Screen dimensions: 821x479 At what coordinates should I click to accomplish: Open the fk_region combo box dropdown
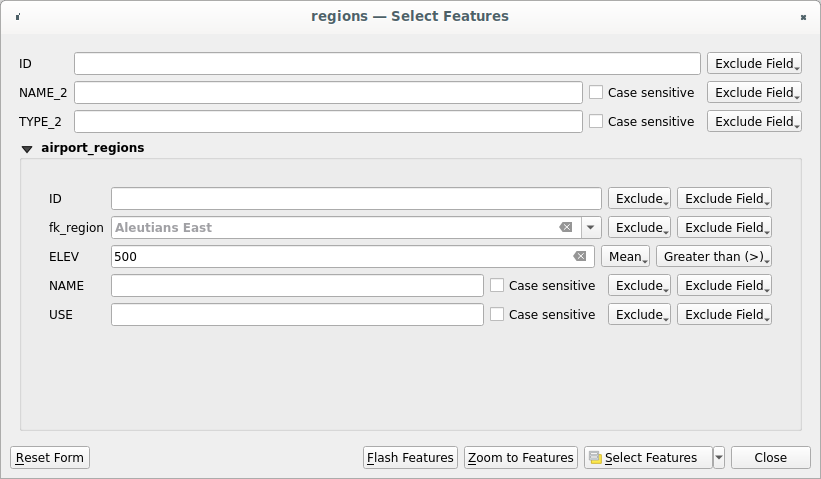point(590,228)
